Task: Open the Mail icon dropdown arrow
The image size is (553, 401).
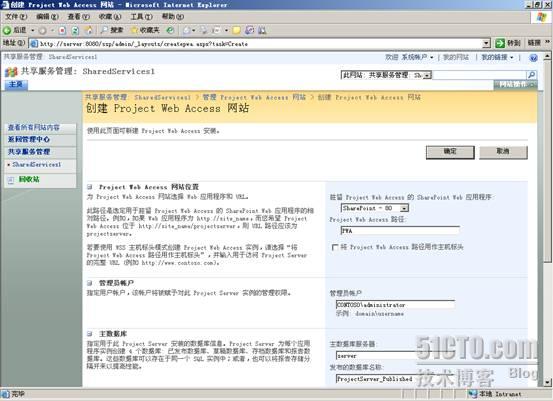Action: [193, 30]
